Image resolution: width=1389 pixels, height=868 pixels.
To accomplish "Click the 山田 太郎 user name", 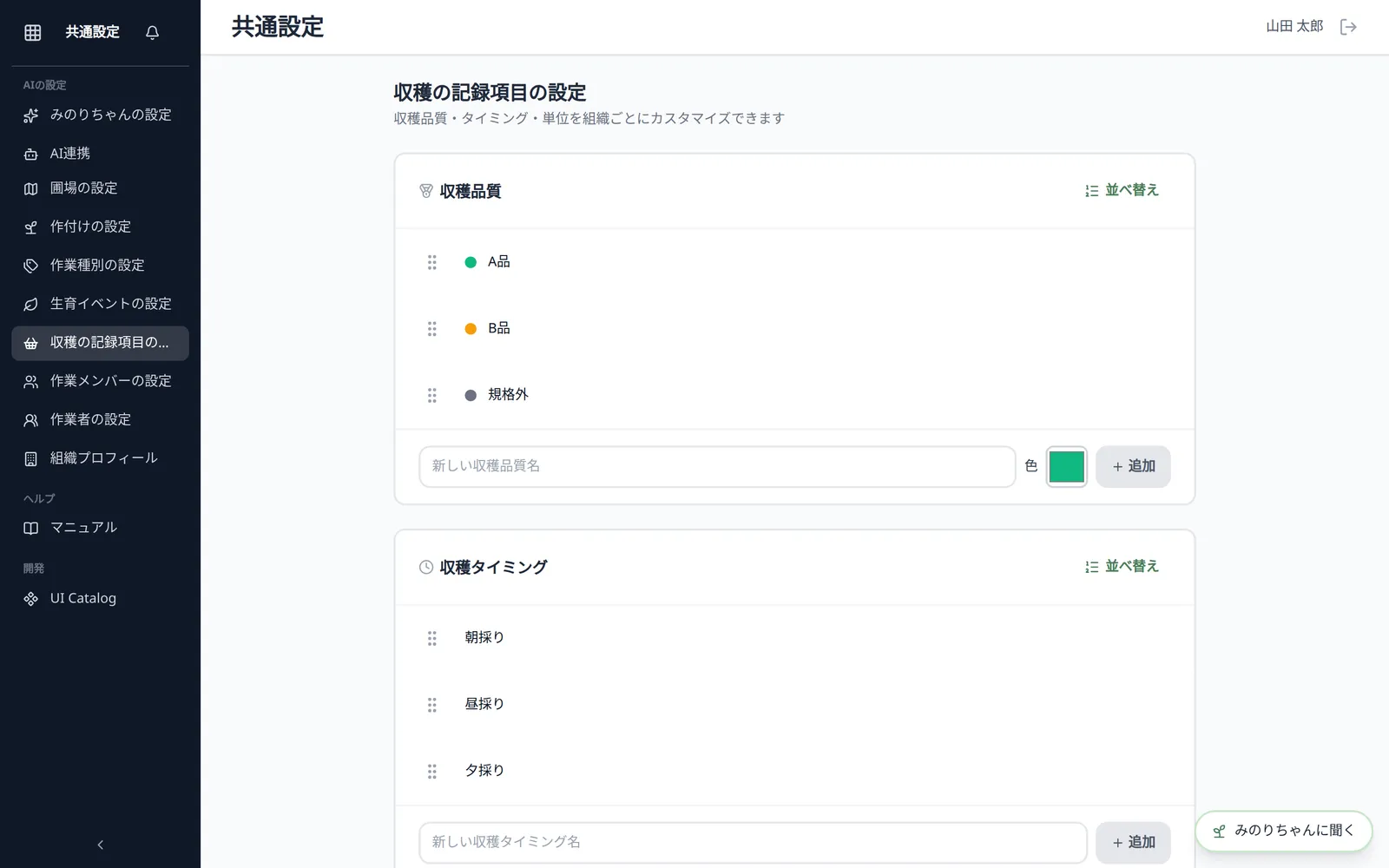I will point(1294,27).
